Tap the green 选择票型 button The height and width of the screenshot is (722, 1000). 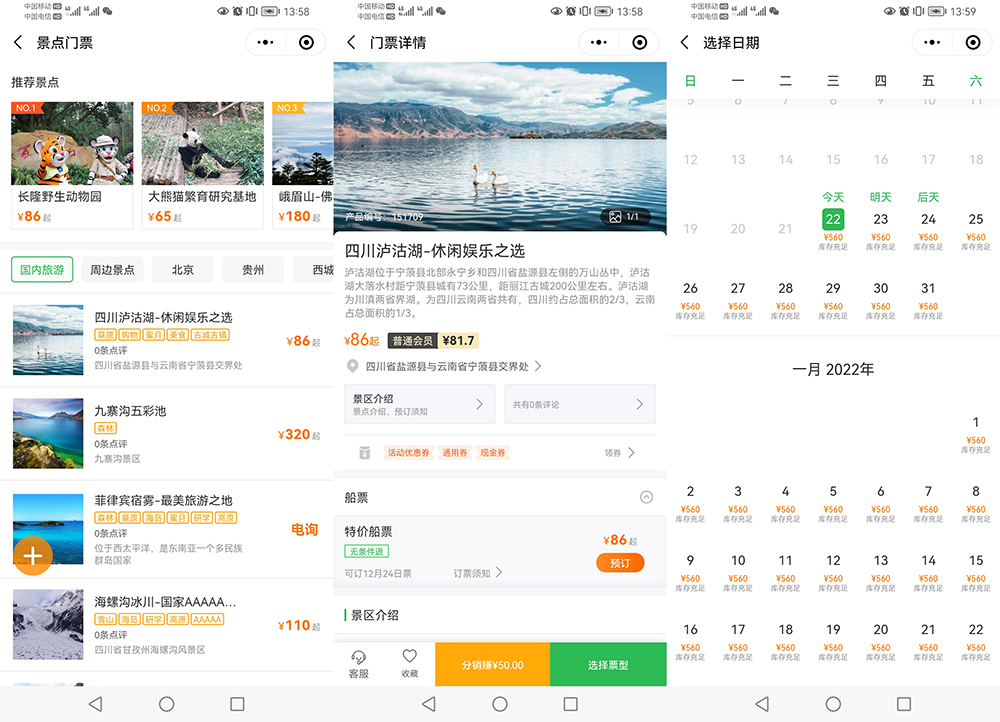pyautogui.click(x=607, y=664)
